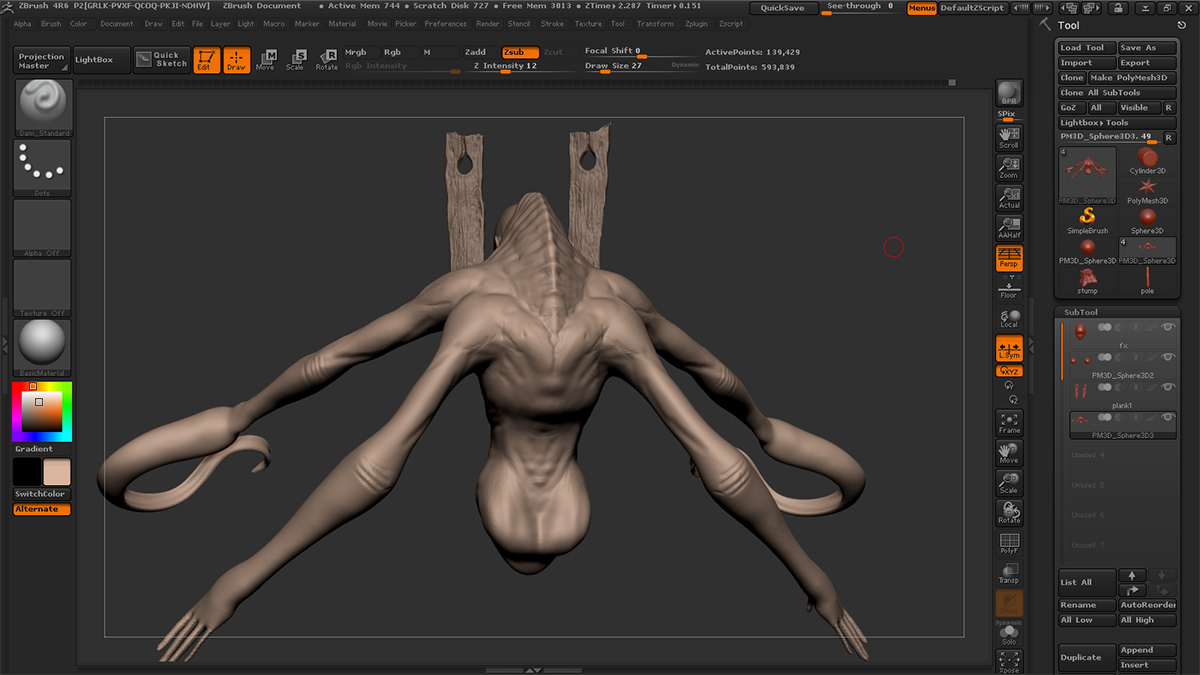1200x675 pixels.
Task: Open the Stroke menu
Action: click(x=552, y=23)
